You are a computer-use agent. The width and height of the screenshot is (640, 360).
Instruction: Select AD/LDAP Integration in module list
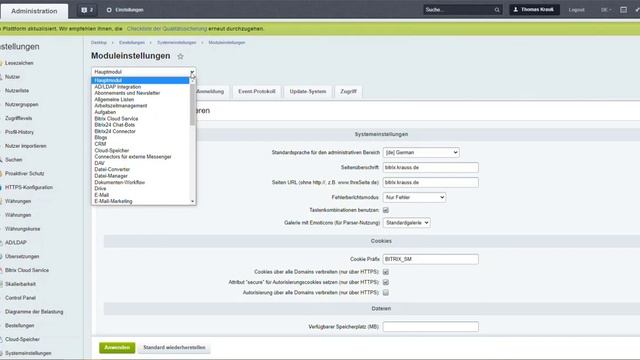click(x=118, y=87)
